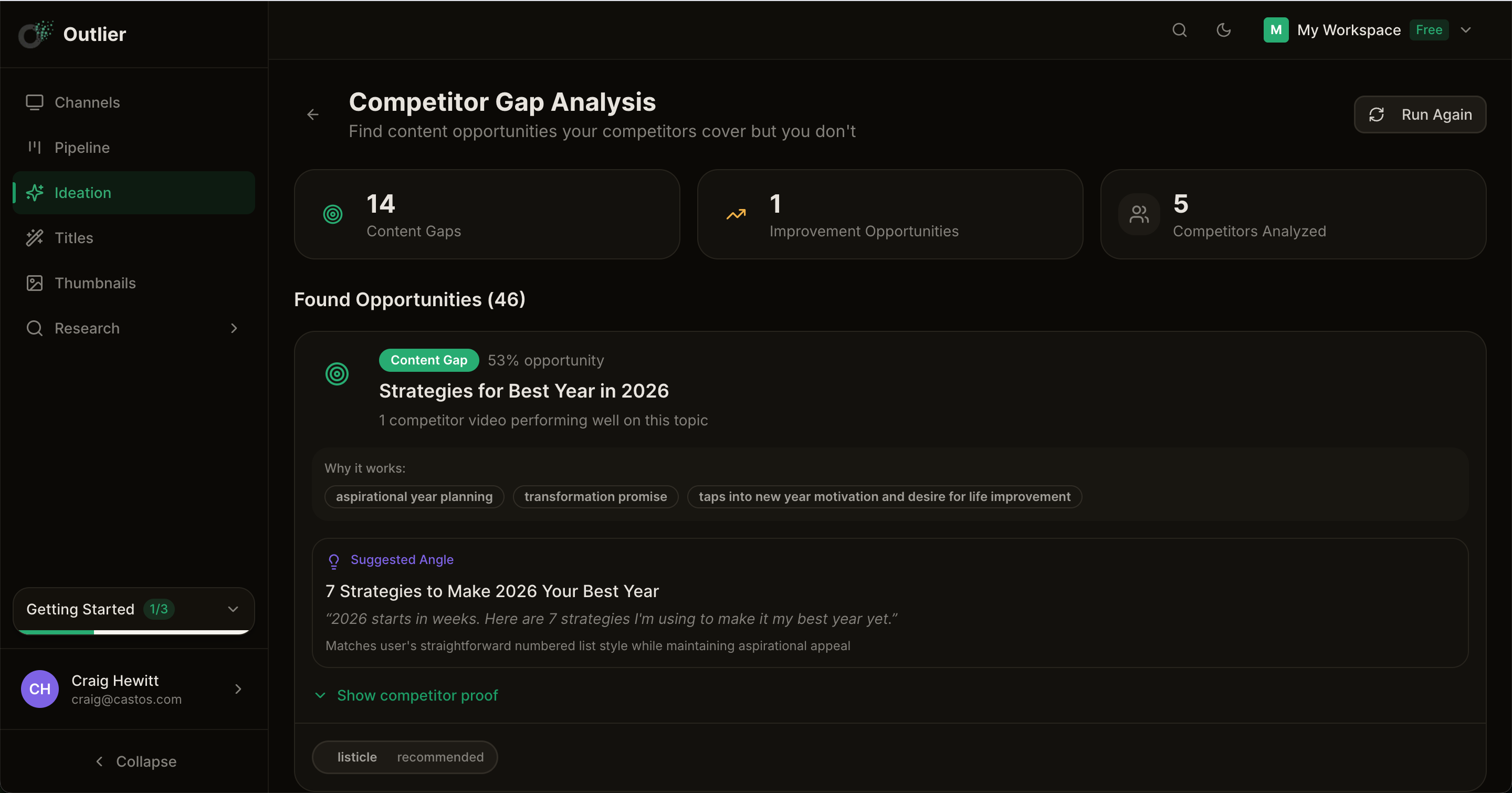This screenshot has width=1512, height=793.
Task: Toggle the Content Gap badge filter
Action: (x=428, y=360)
